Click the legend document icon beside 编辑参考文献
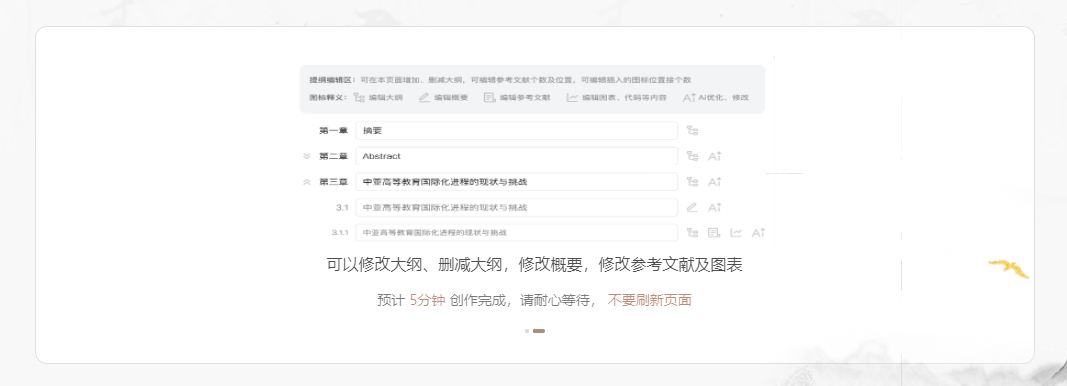 (489, 97)
